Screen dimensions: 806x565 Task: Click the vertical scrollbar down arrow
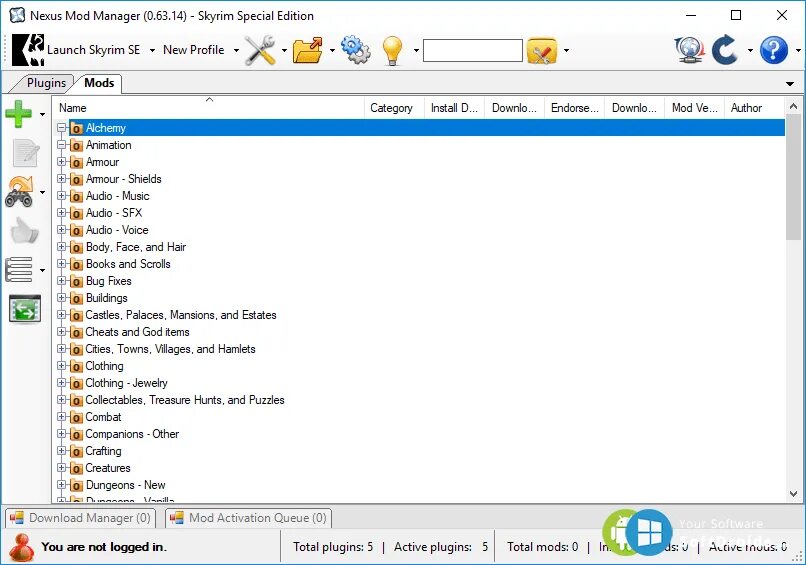click(793, 494)
